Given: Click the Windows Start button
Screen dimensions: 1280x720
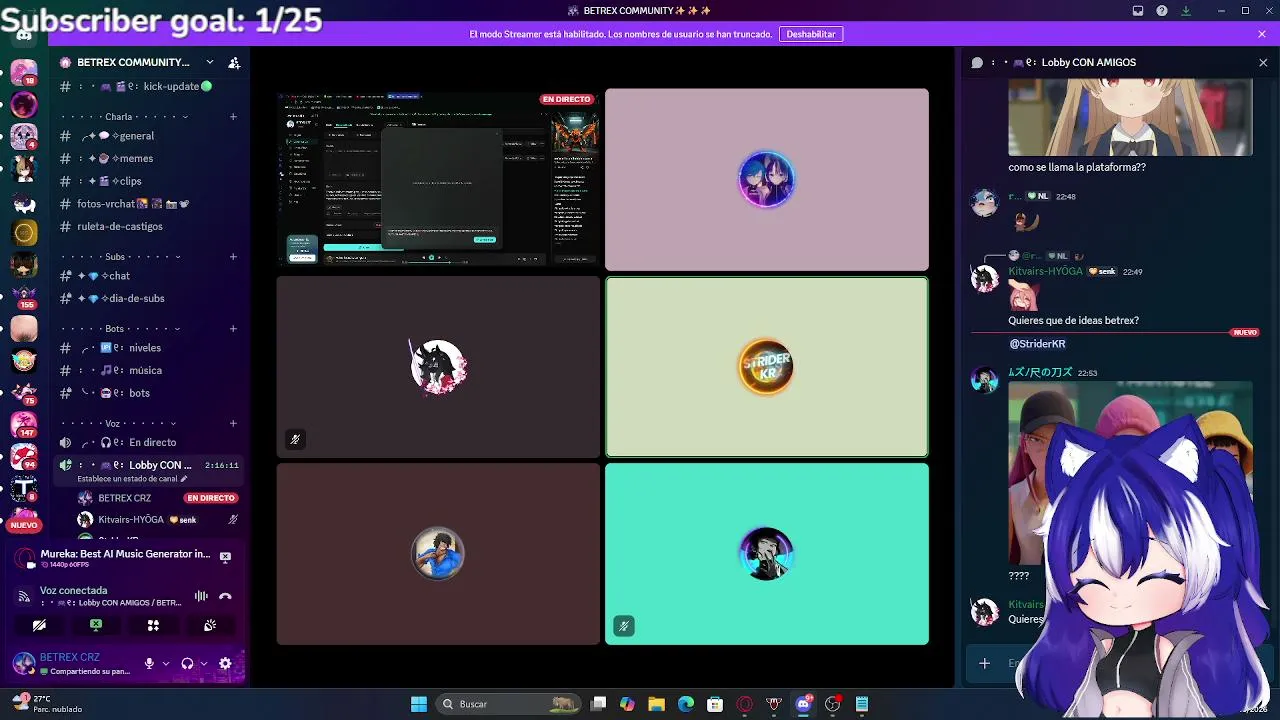Looking at the screenshot, I should pos(419,704).
